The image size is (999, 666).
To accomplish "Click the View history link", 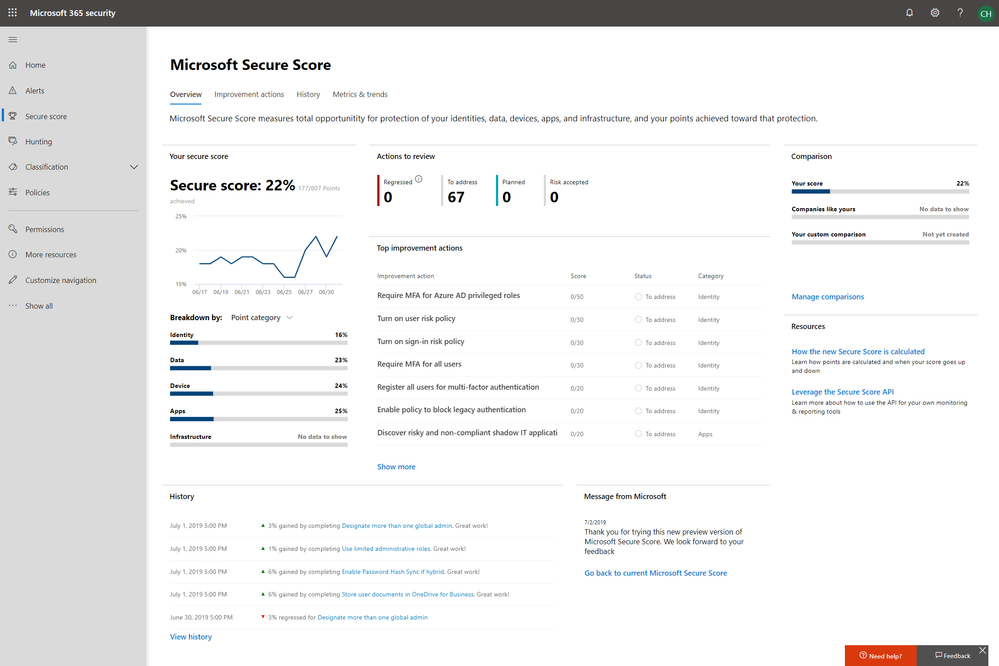I will pos(190,637).
